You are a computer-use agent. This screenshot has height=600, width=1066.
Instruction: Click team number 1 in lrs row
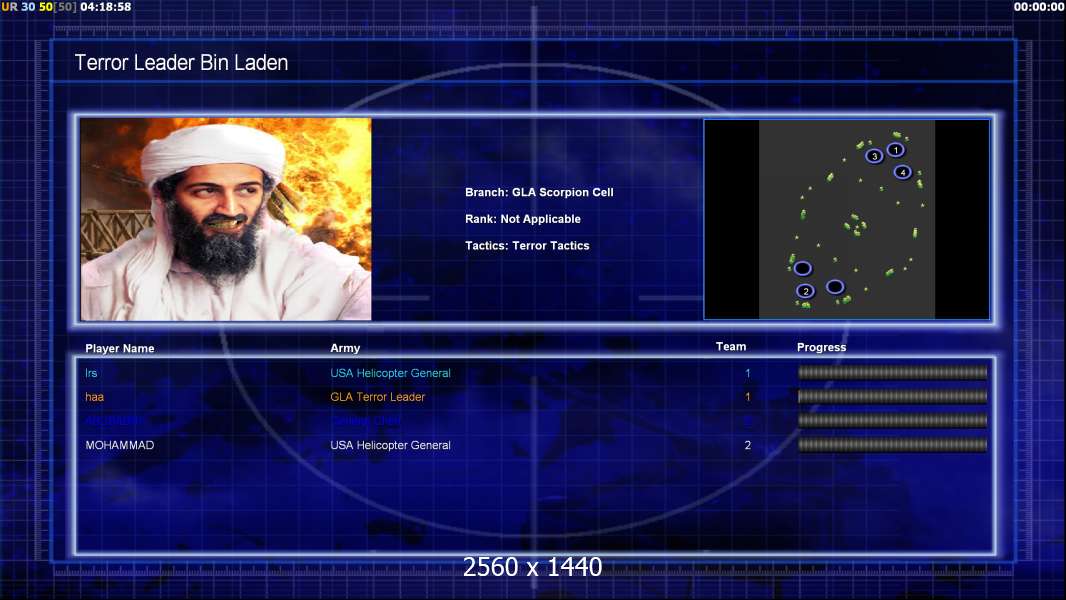coord(748,373)
